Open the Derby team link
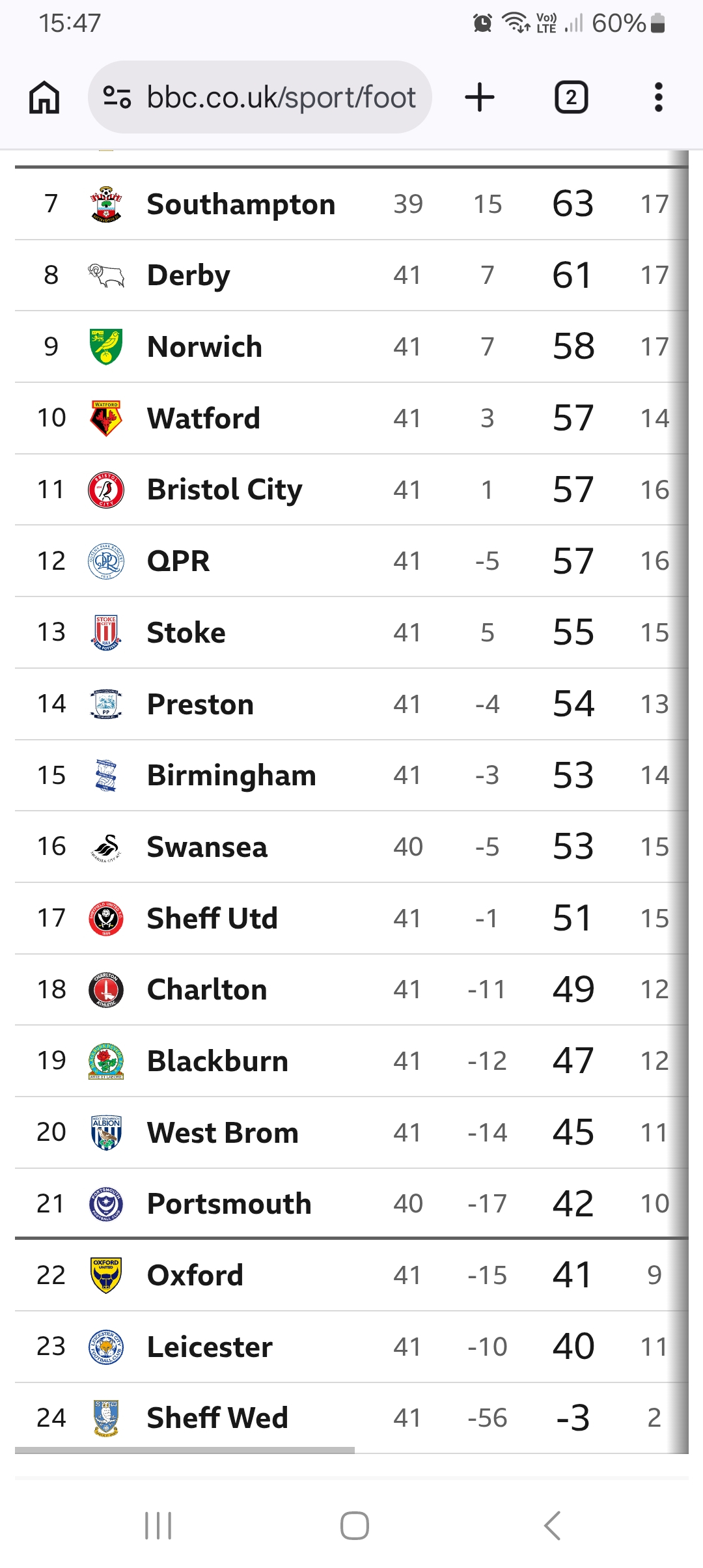 (x=189, y=275)
